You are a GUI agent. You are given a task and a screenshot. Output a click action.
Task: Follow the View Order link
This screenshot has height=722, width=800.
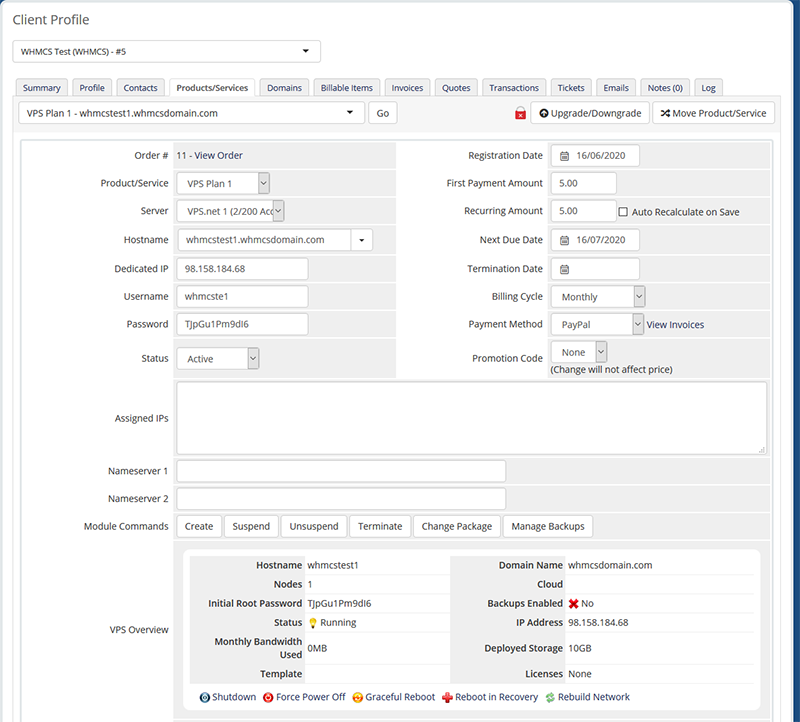pyautogui.click(x=218, y=156)
